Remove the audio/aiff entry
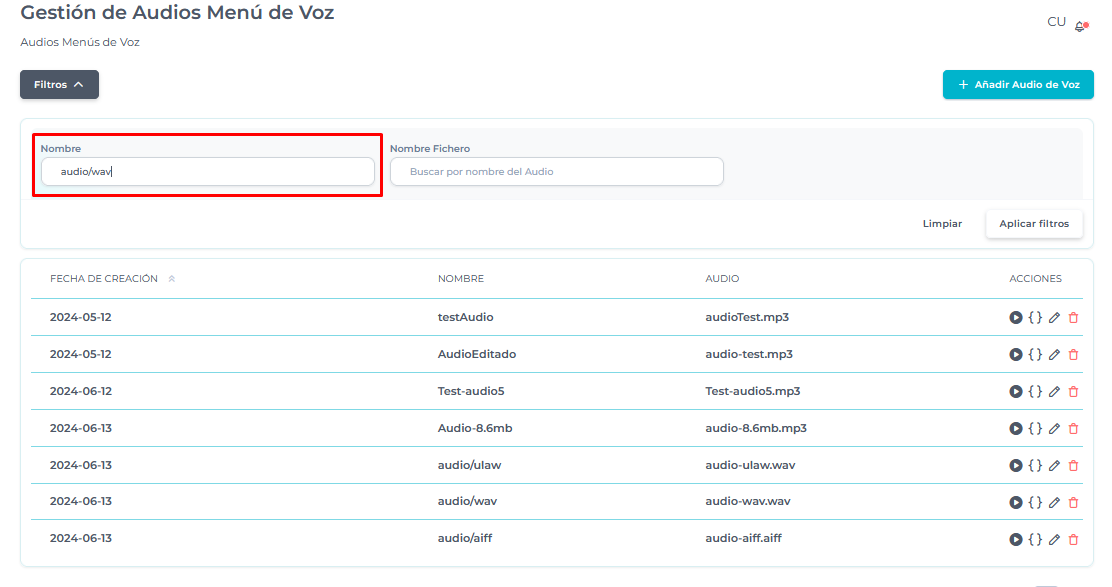The image size is (1112, 587). tap(1073, 539)
